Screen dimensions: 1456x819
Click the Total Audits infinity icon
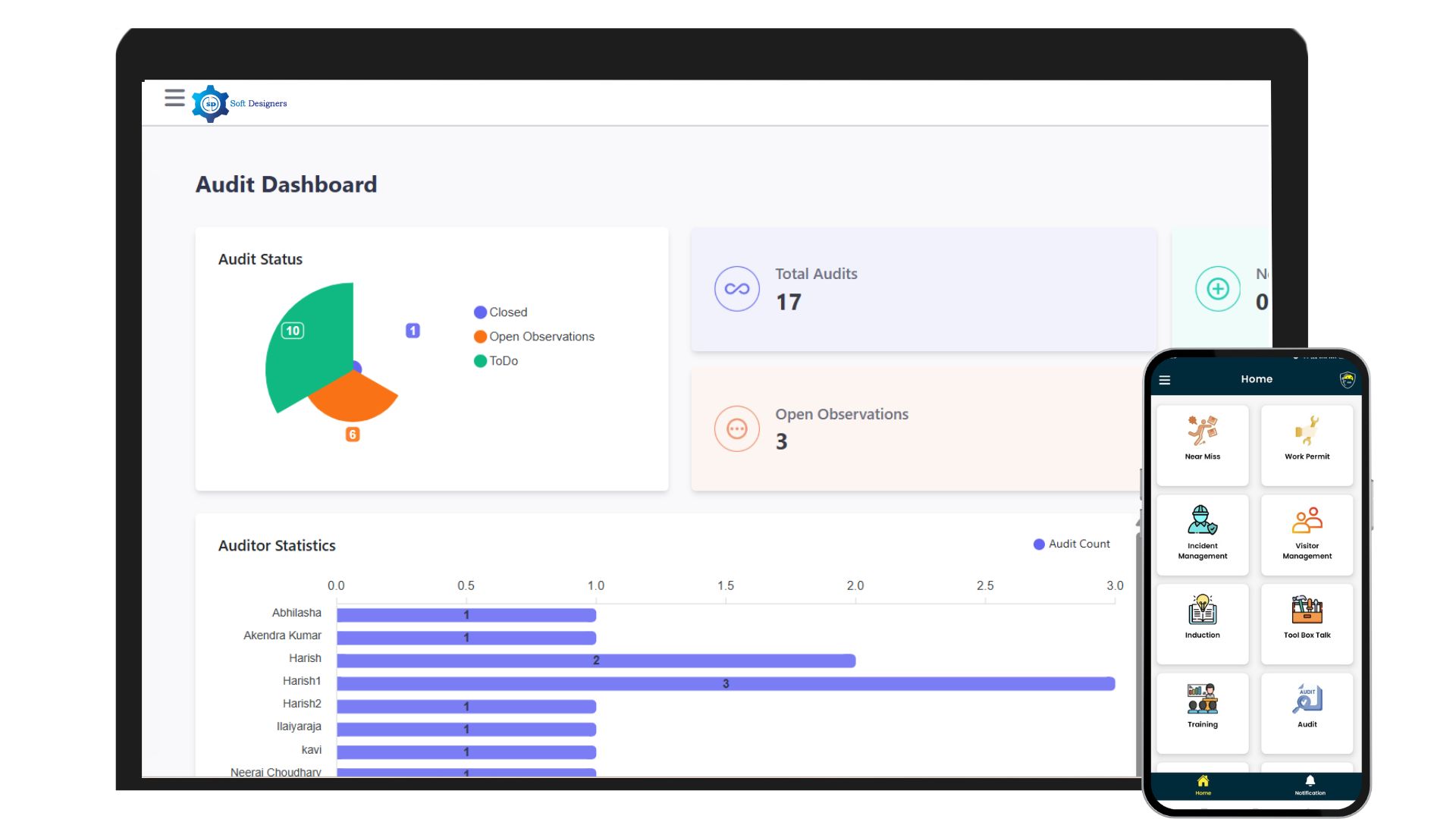pos(736,289)
